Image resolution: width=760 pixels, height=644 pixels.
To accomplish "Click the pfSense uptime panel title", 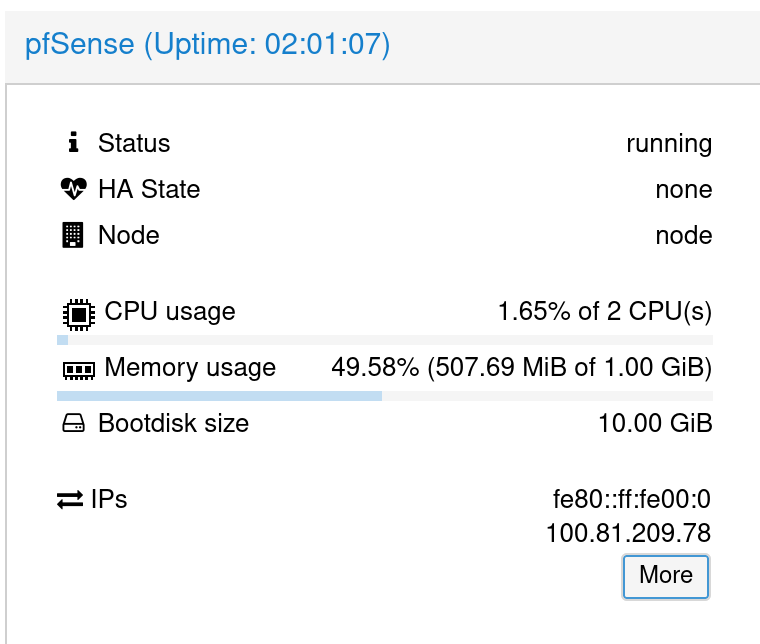I will click(x=208, y=44).
